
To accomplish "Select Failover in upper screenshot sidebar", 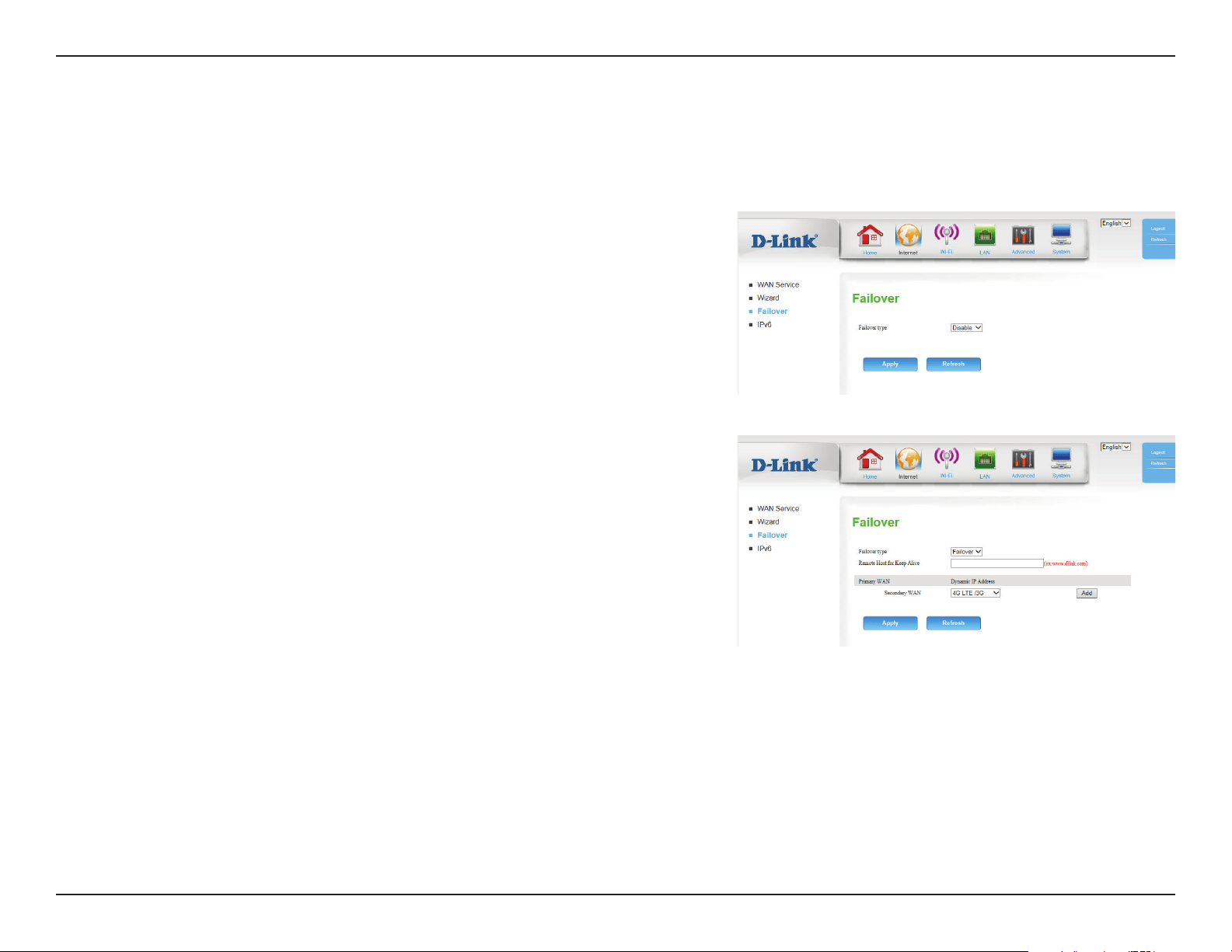I will click(772, 312).
